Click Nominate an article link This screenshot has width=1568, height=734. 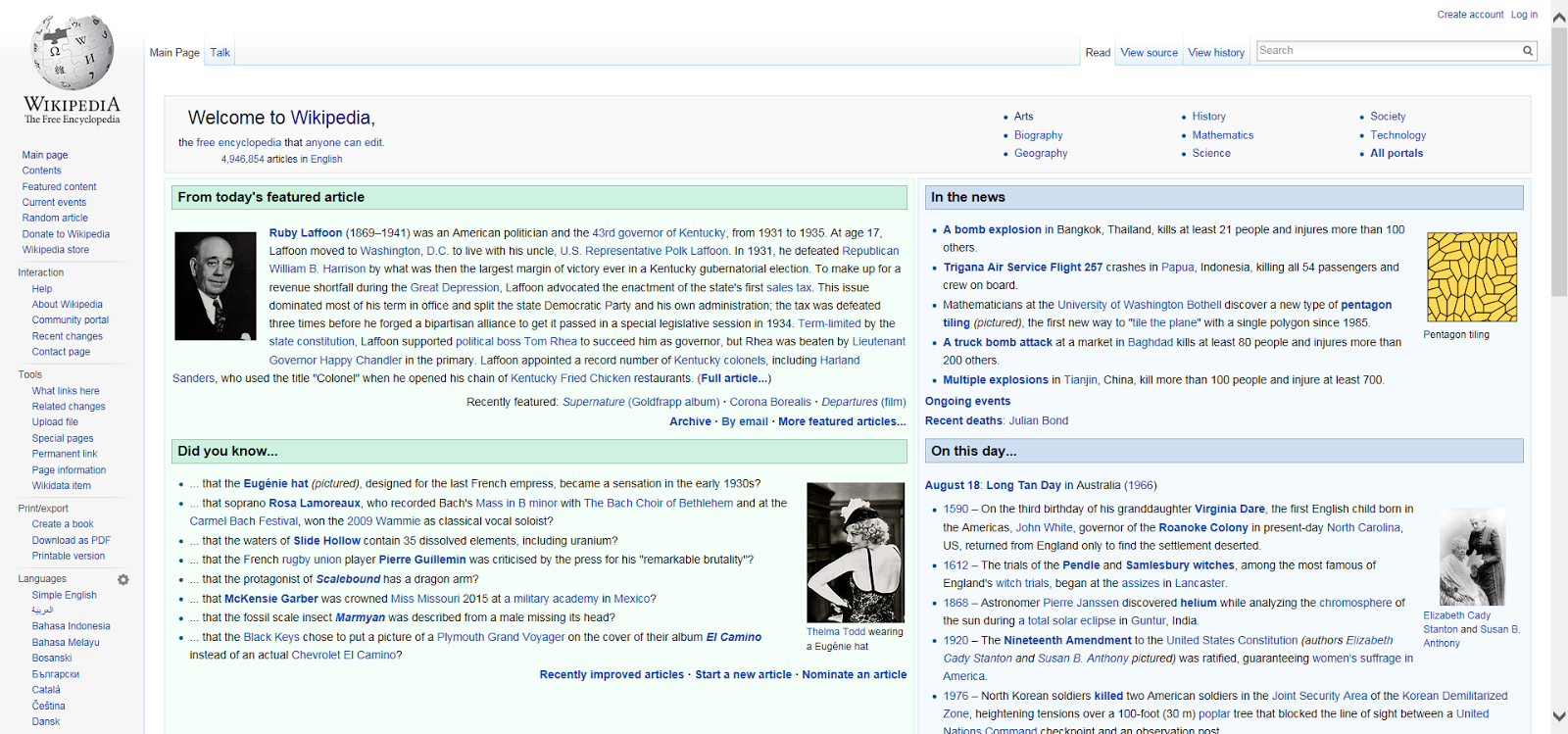[855, 675]
